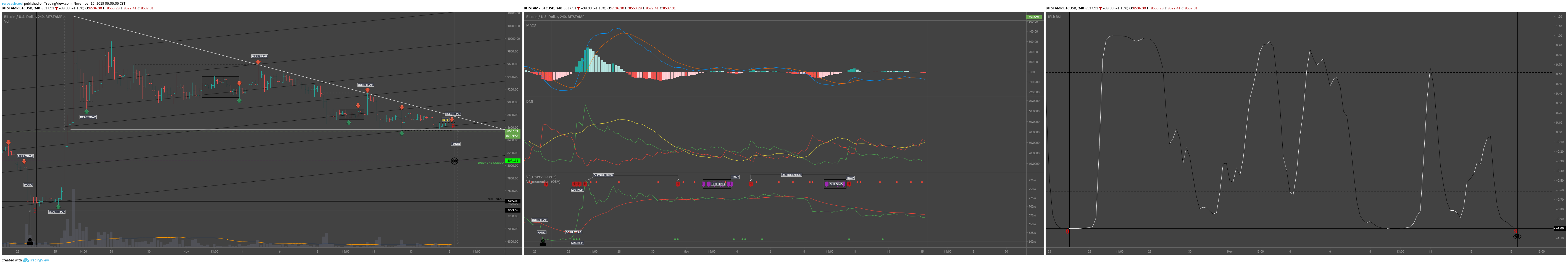Viewport: 1568px width, 265px height.
Task: Click the target circle icon on the green dashed level
Action: 454,161
